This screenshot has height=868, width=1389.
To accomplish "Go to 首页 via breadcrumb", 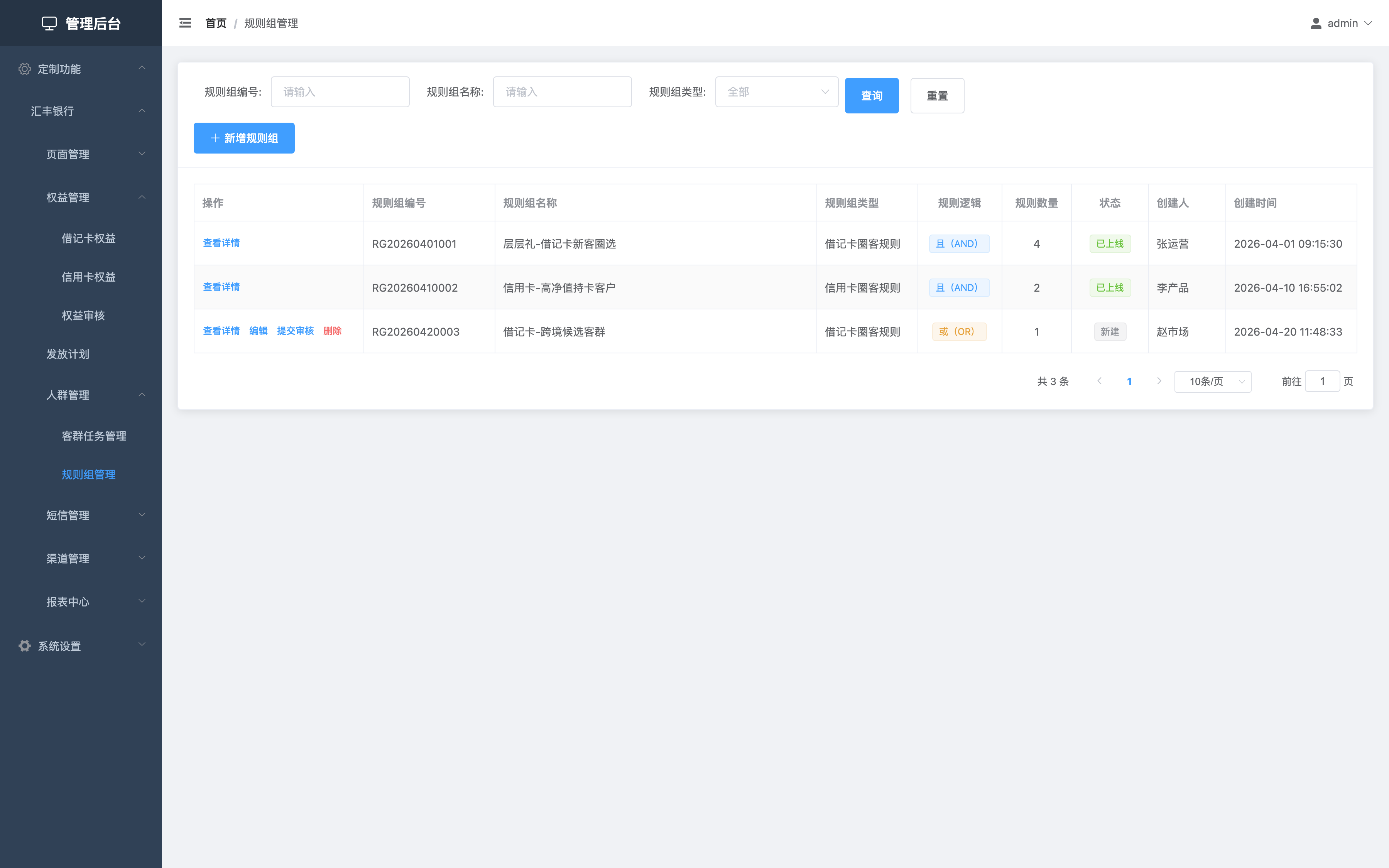I will pos(216,23).
